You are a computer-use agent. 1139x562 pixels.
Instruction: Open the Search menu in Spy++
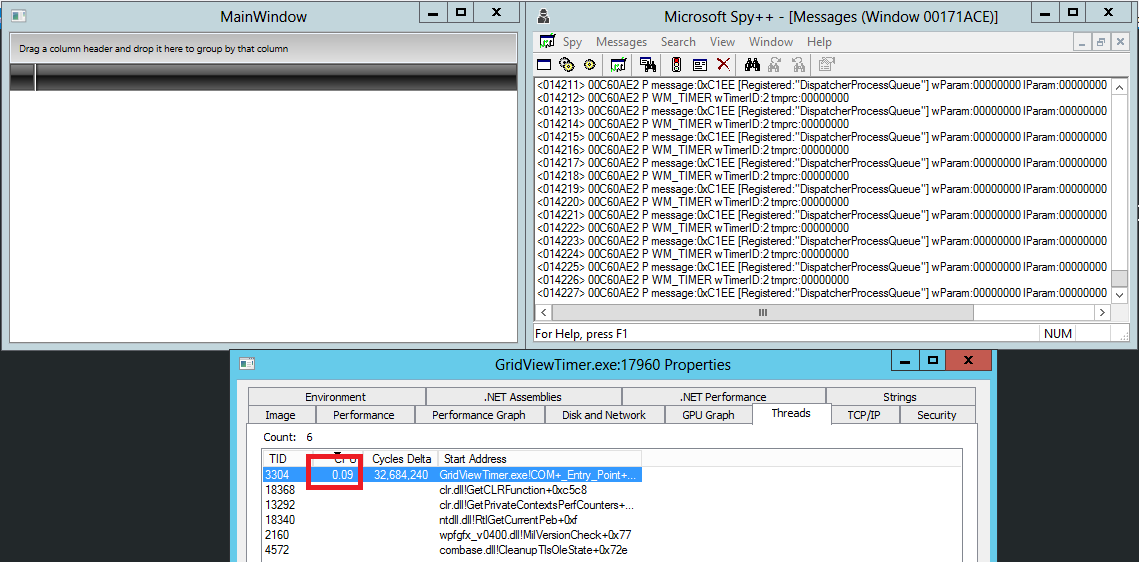click(x=678, y=42)
